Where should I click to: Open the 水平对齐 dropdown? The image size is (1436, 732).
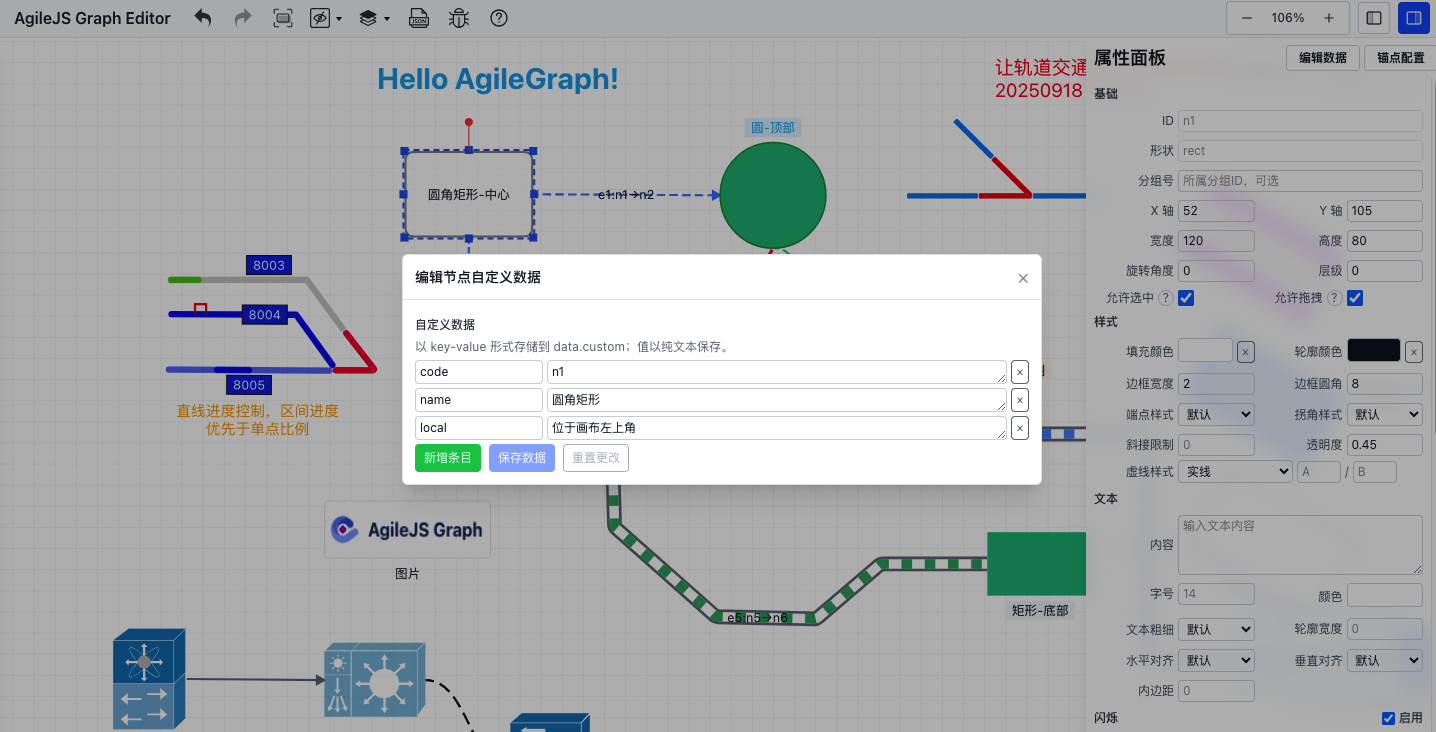(x=1216, y=661)
